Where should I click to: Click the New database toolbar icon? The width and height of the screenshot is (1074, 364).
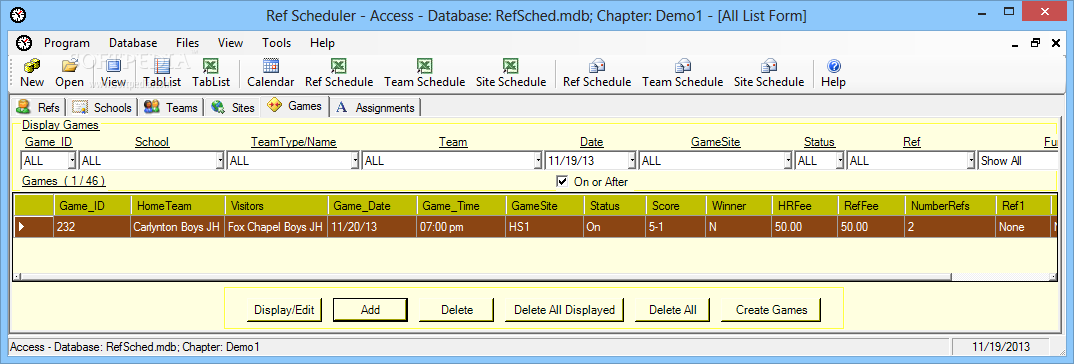pyautogui.click(x=32, y=66)
